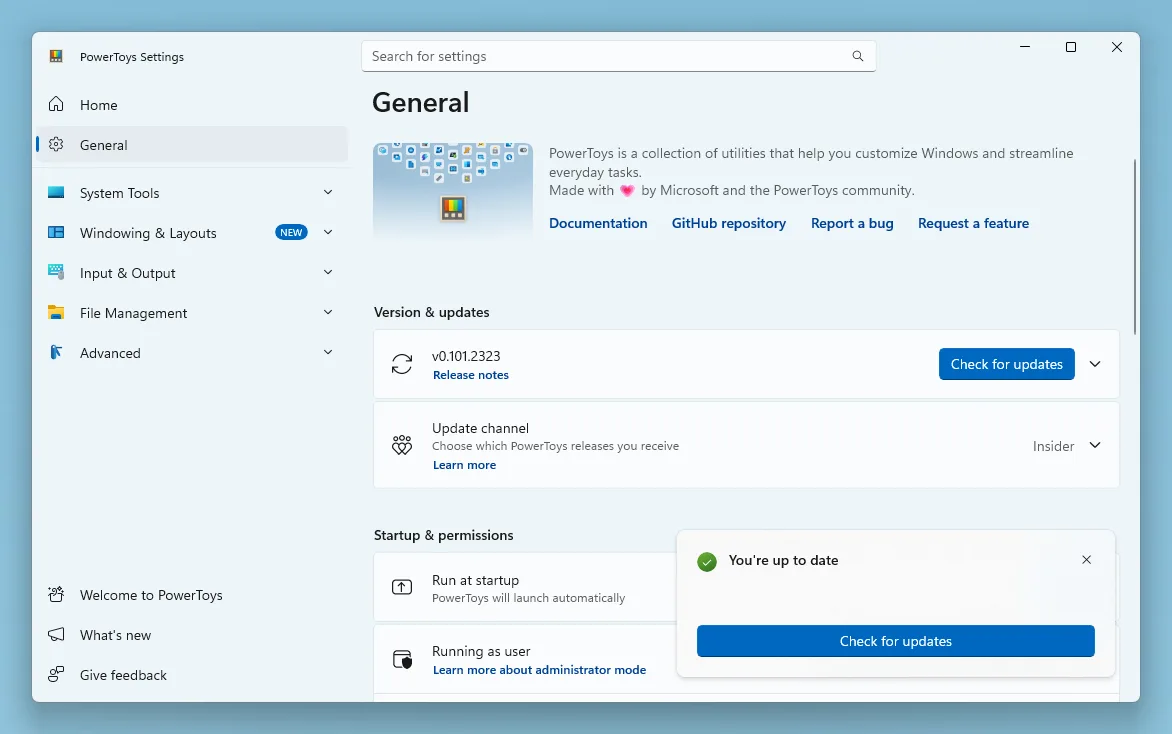Expand the Input & Output chevron

tap(328, 272)
